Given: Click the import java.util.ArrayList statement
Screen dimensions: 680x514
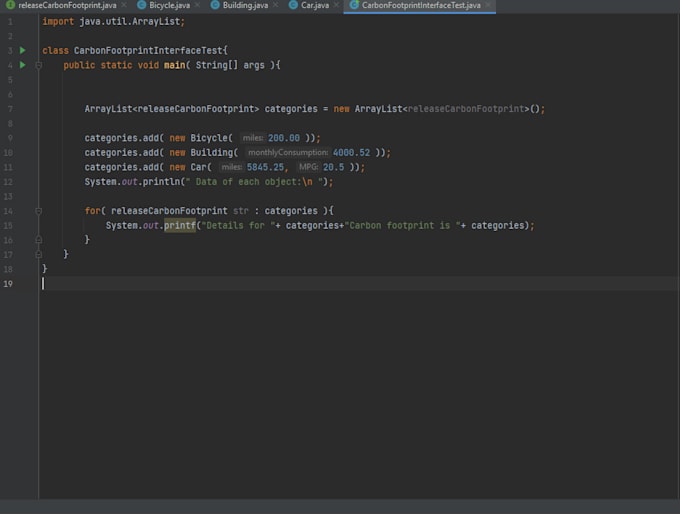Looking at the screenshot, I should pyautogui.click(x=114, y=21).
